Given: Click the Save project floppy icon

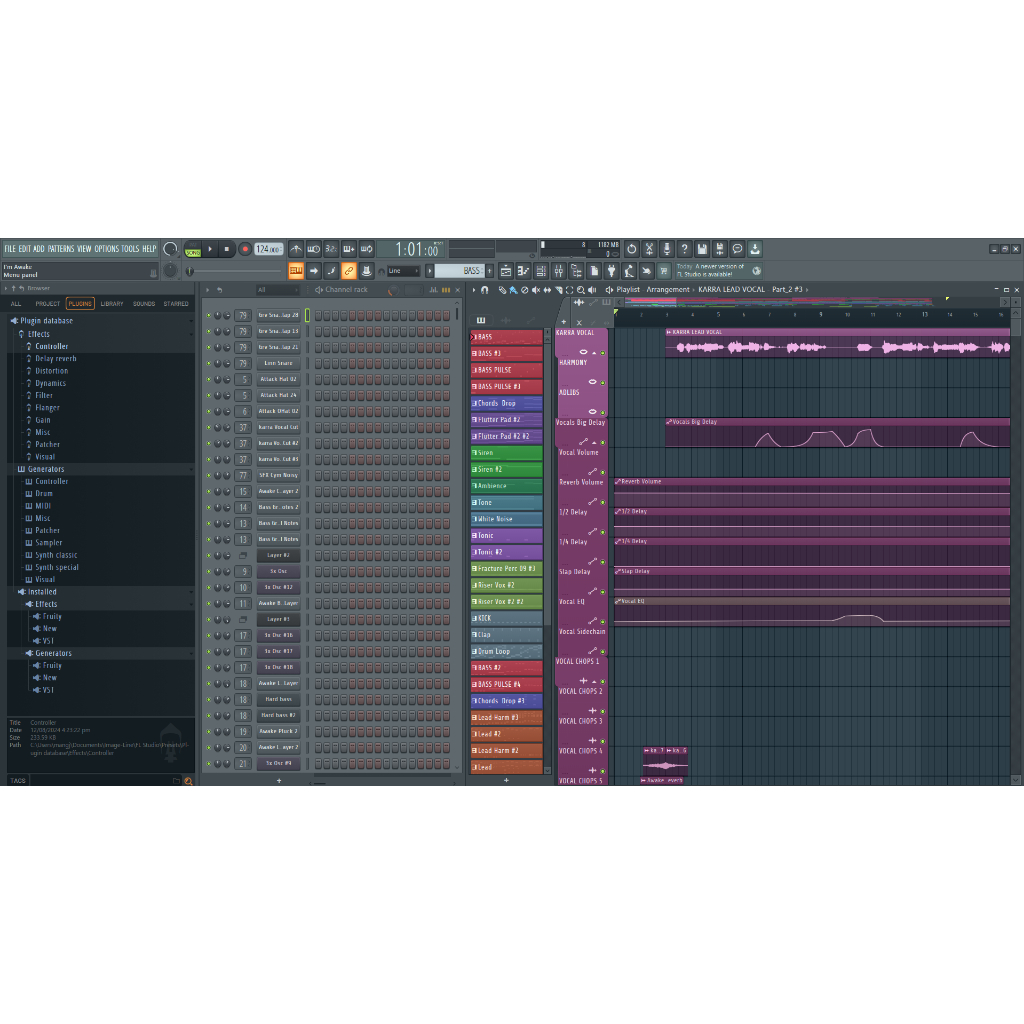Looking at the screenshot, I should (x=702, y=249).
